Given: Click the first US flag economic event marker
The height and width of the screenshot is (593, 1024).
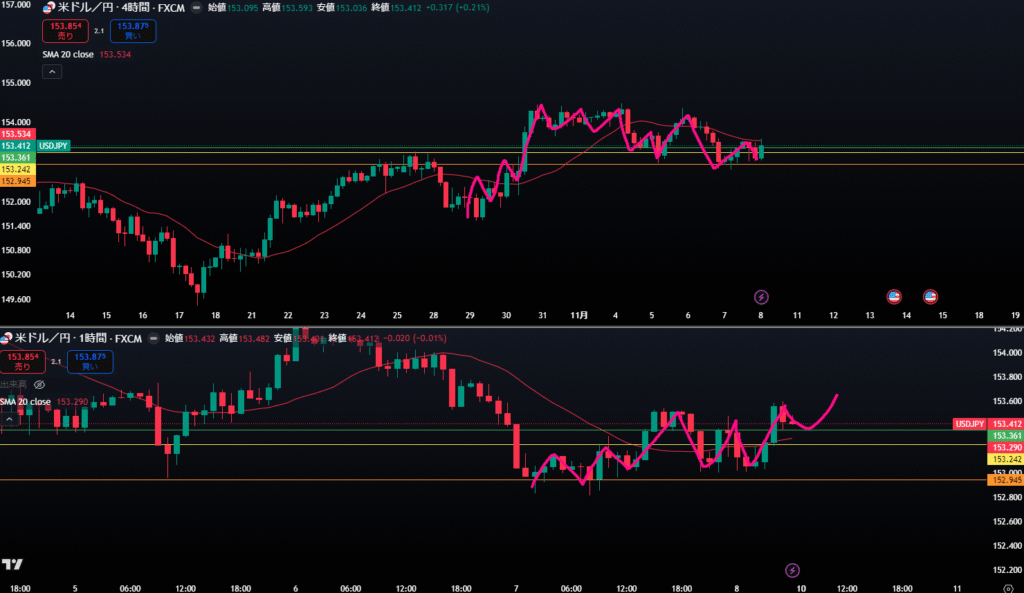Looking at the screenshot, I should [895, 297].
